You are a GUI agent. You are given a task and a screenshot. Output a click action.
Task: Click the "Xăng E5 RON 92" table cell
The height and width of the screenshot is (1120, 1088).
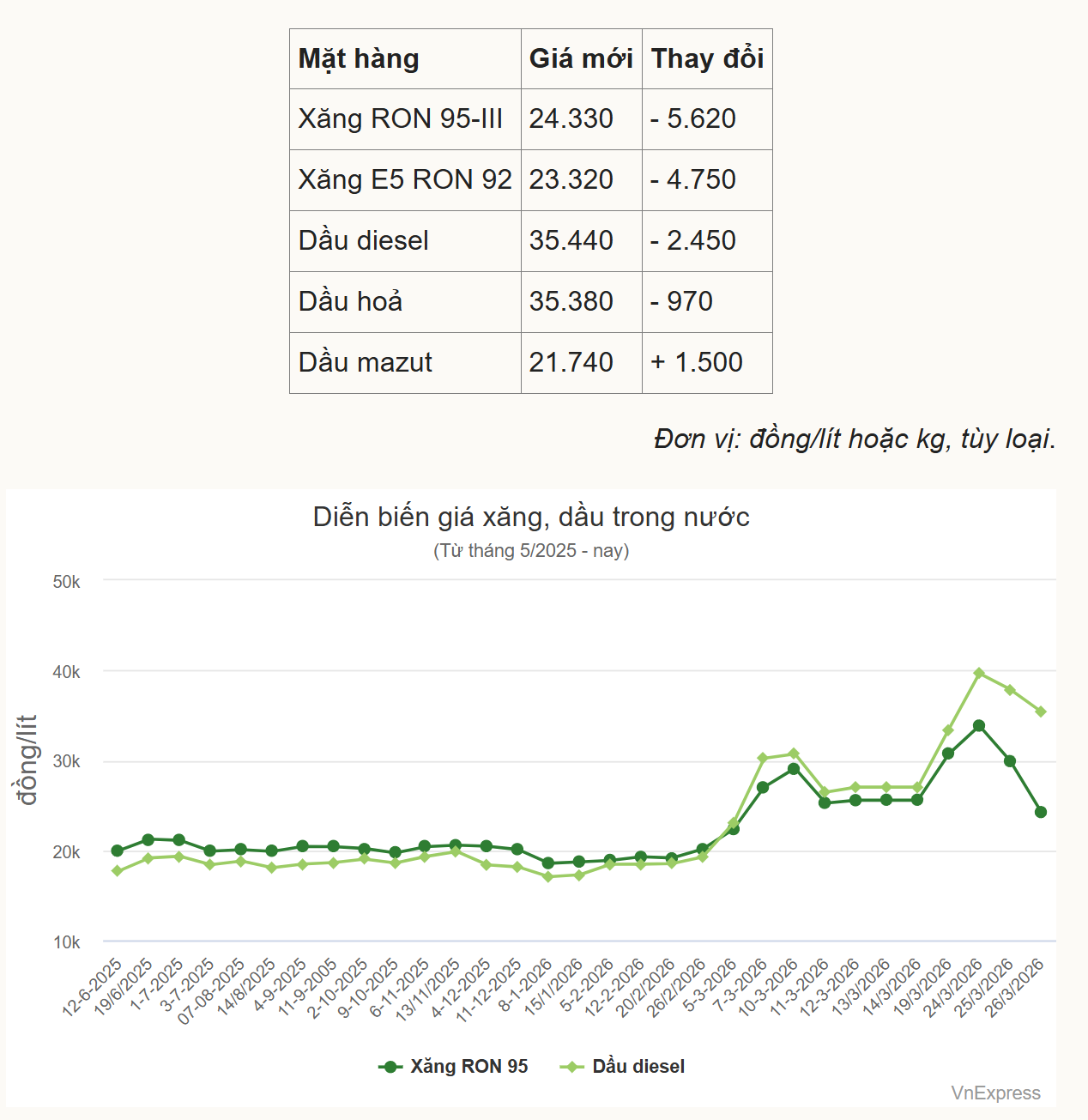[x=405, y=180]
